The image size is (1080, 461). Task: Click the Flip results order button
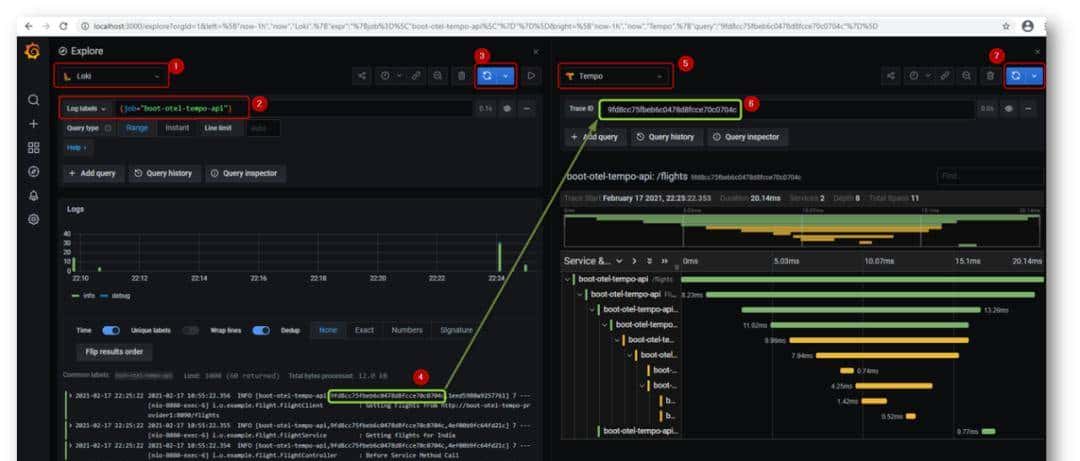114,352
